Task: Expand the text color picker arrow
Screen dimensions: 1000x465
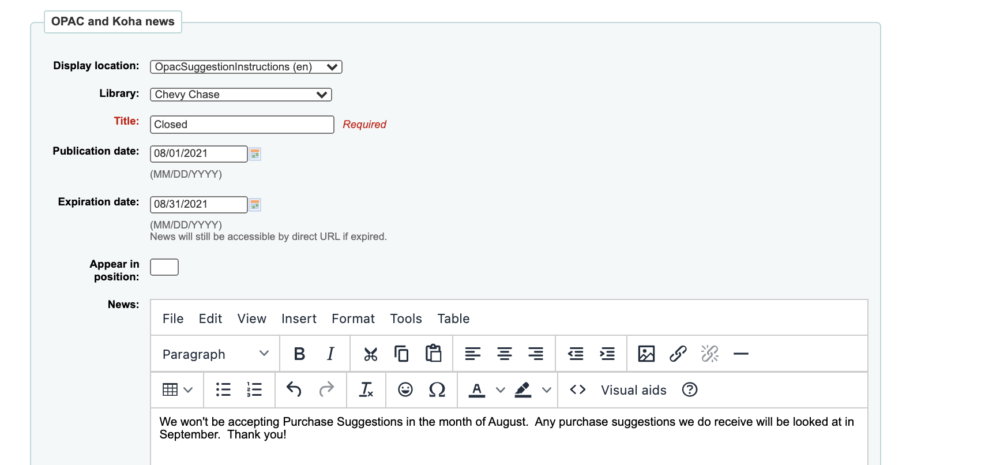Action: (501, 390)
